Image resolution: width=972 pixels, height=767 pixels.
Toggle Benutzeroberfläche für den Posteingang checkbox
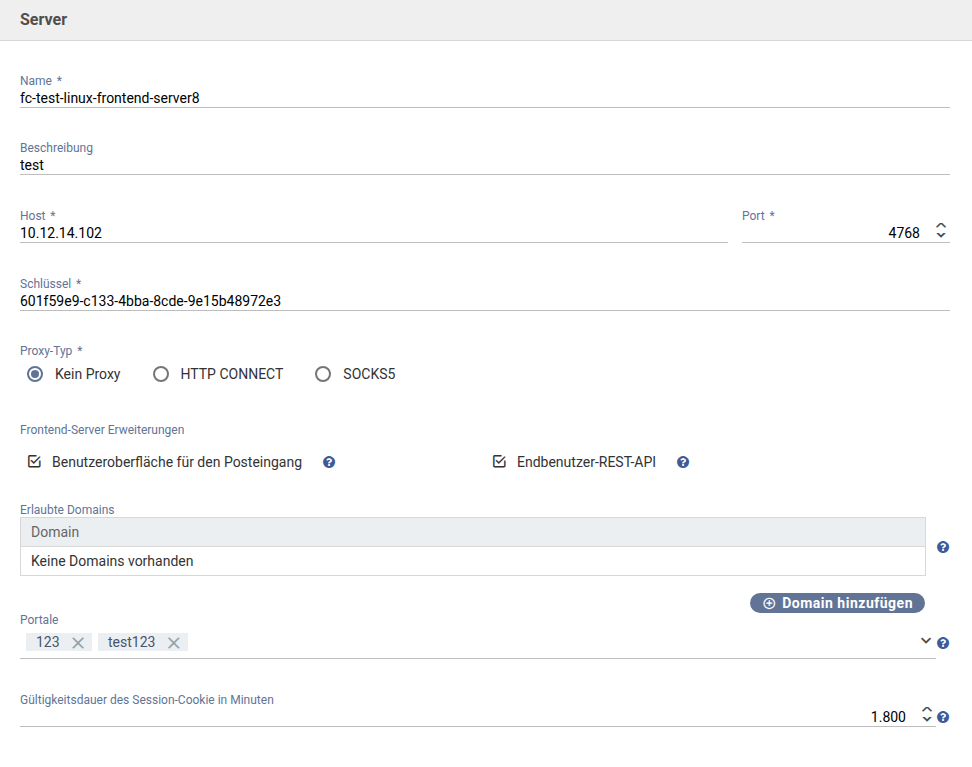35,463
